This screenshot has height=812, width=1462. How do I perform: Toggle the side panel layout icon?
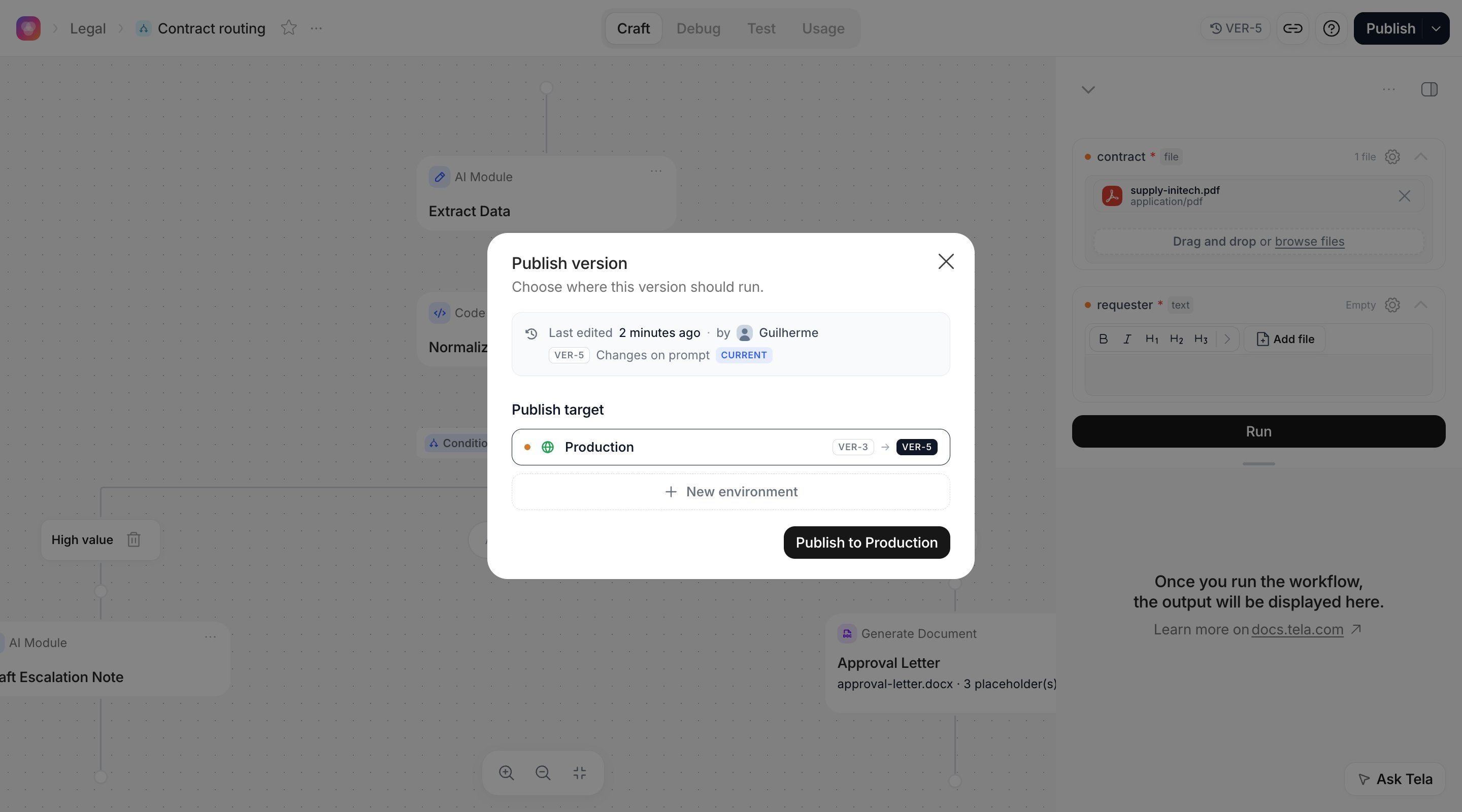click(1429, 90)
